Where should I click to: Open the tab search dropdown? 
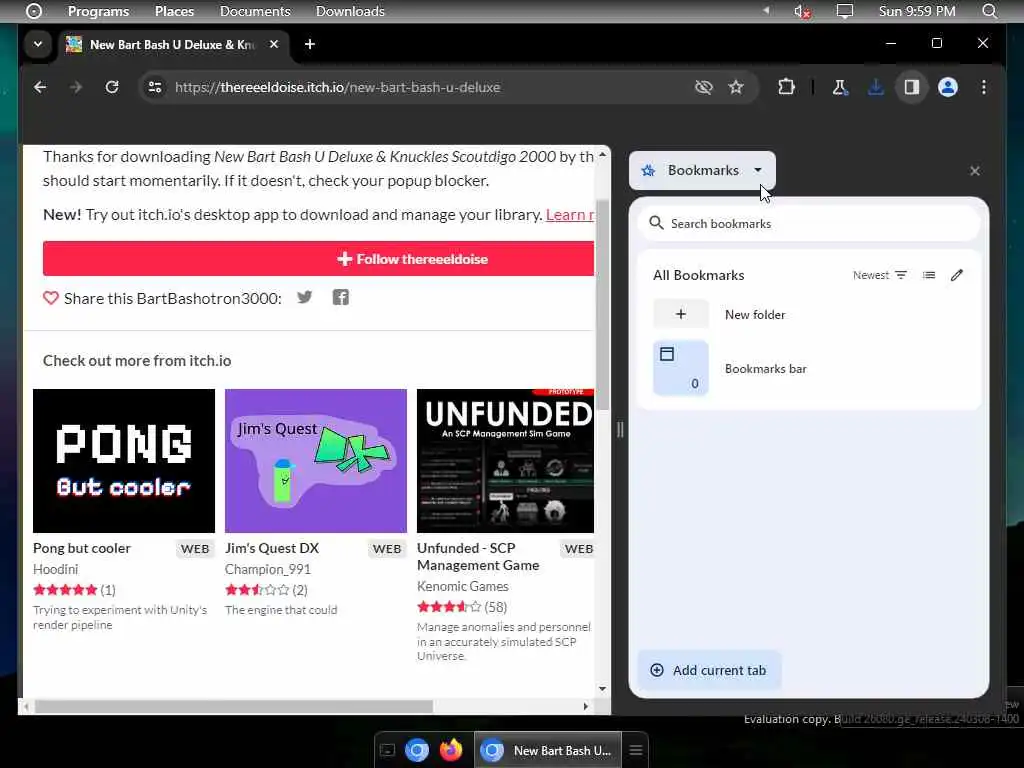click(x=38, y=44)
